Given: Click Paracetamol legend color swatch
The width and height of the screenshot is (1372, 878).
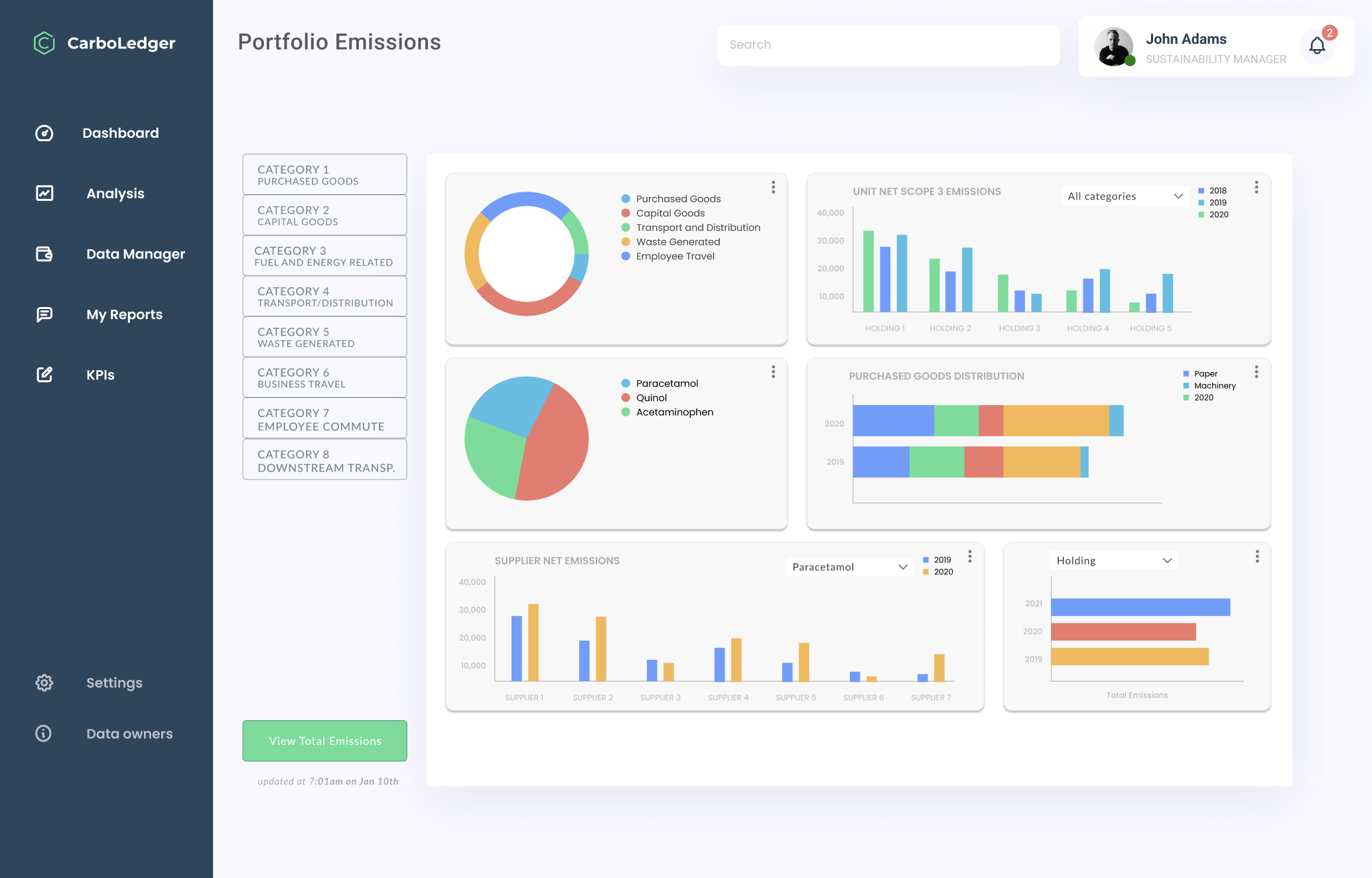Looking at the screenshot, I should point(623,383).
